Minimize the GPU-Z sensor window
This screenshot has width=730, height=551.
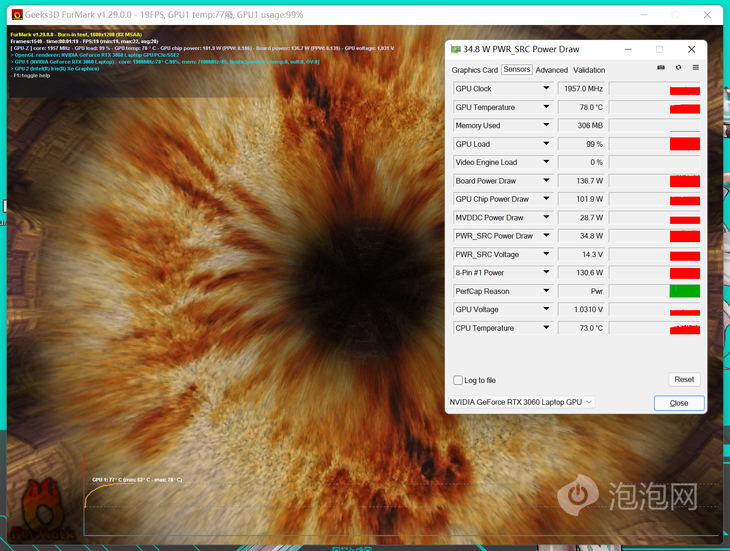(627, 49)
